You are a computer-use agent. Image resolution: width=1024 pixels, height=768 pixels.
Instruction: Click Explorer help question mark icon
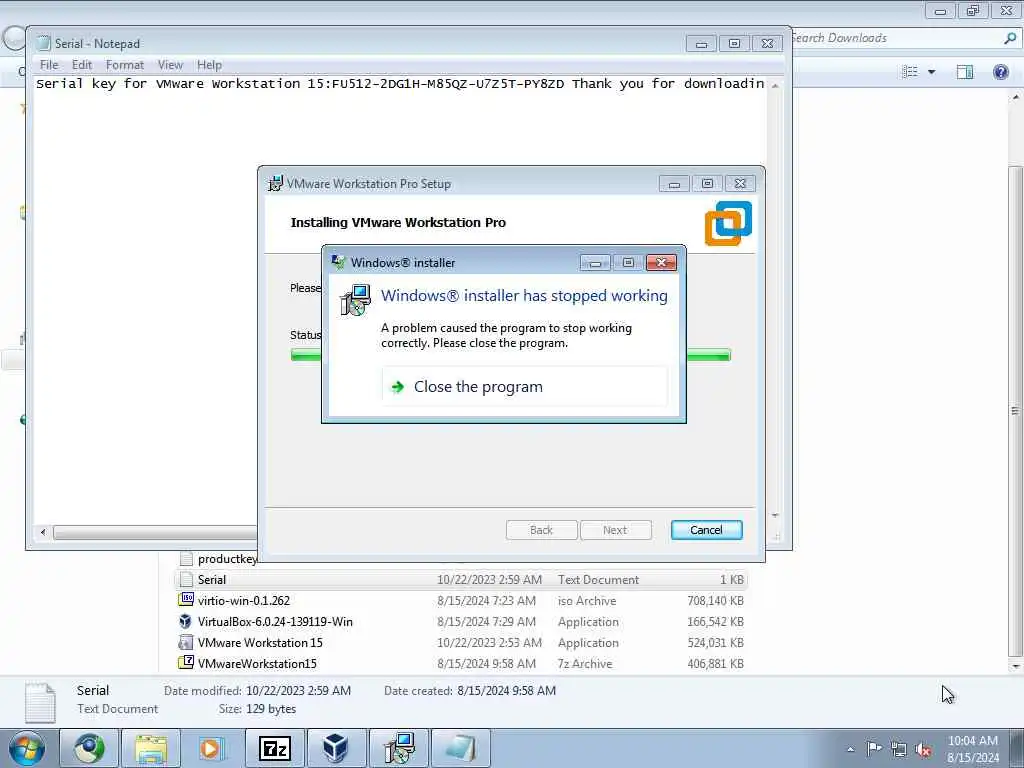(x=1000, y=72)
